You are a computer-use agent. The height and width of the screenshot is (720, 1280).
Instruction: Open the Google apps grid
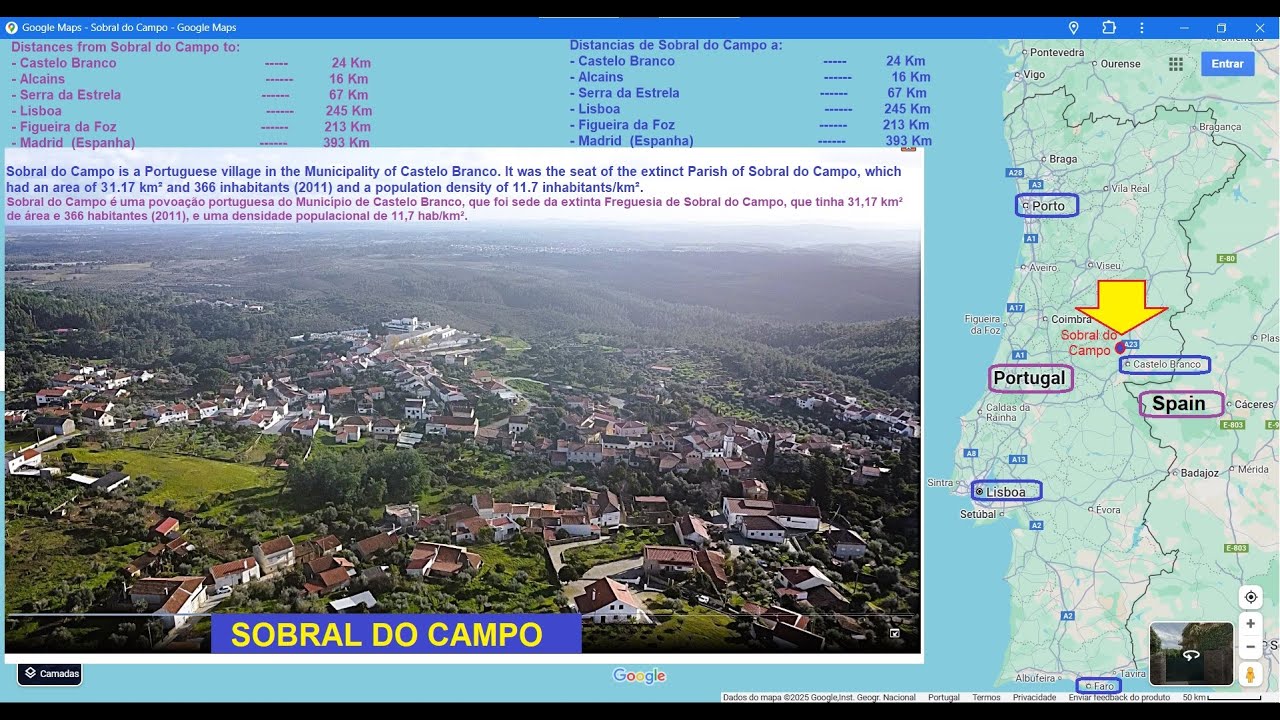(x=1176, y=64)
